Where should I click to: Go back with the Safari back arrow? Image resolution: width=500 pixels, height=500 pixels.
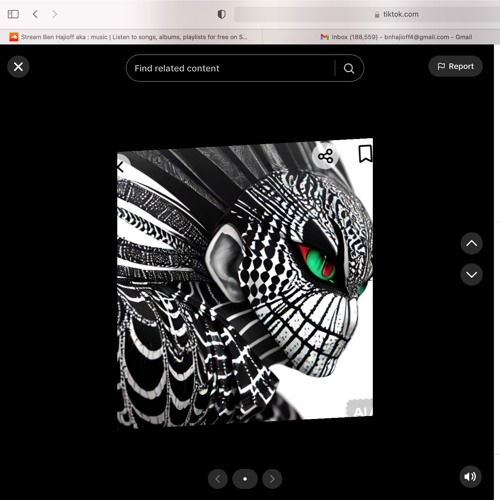tap(35, 14)
